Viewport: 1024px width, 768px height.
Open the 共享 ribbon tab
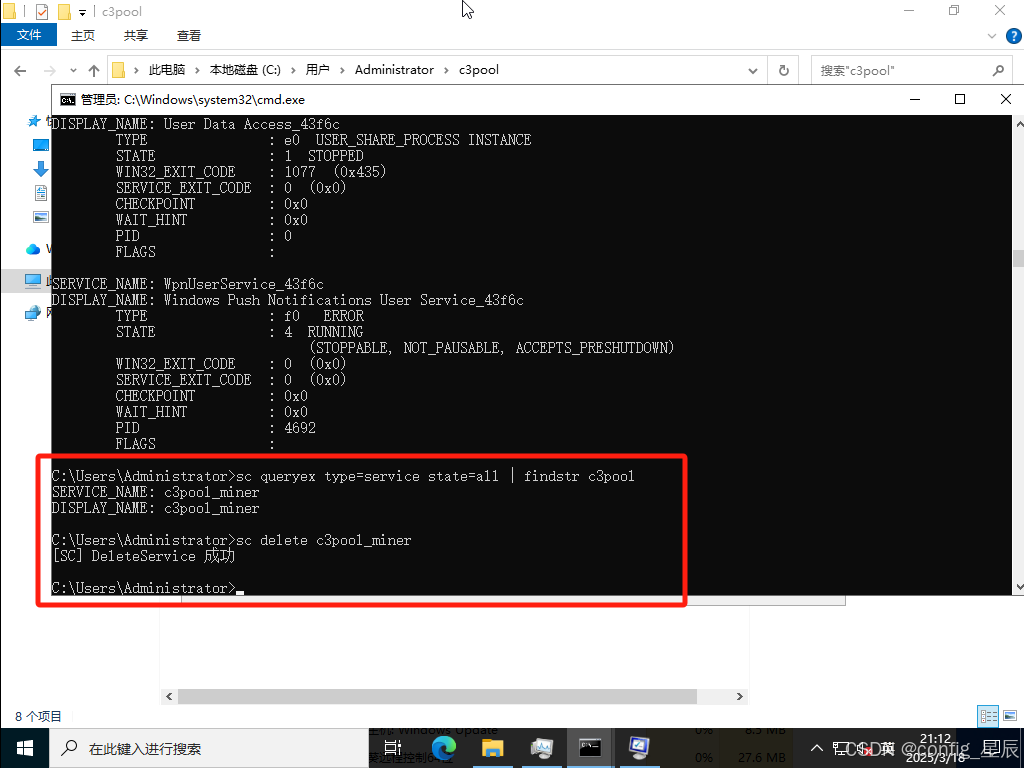pyautogui.click(x=136, y=35)
